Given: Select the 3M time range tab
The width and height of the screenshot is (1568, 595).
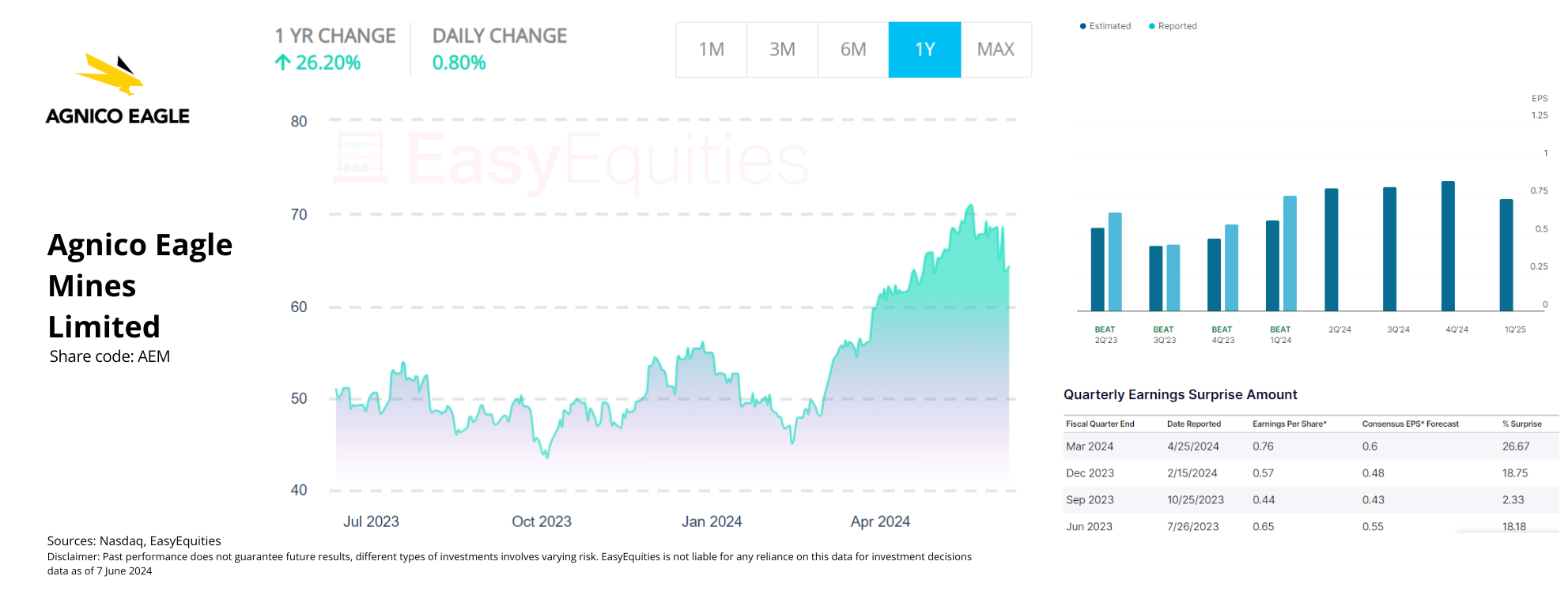Looking at the screenshot, I should [x=782, y=50].
